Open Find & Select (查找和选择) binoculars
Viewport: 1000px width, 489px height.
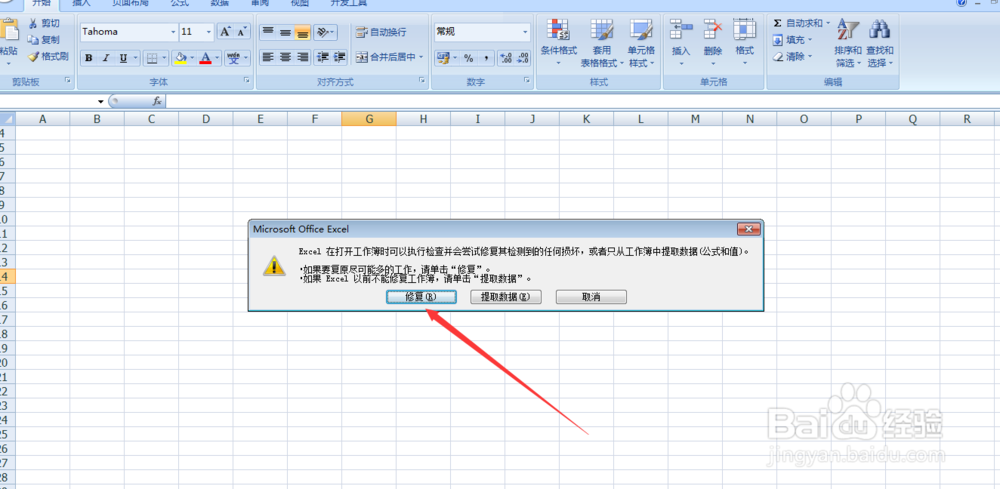coord(880,42)
